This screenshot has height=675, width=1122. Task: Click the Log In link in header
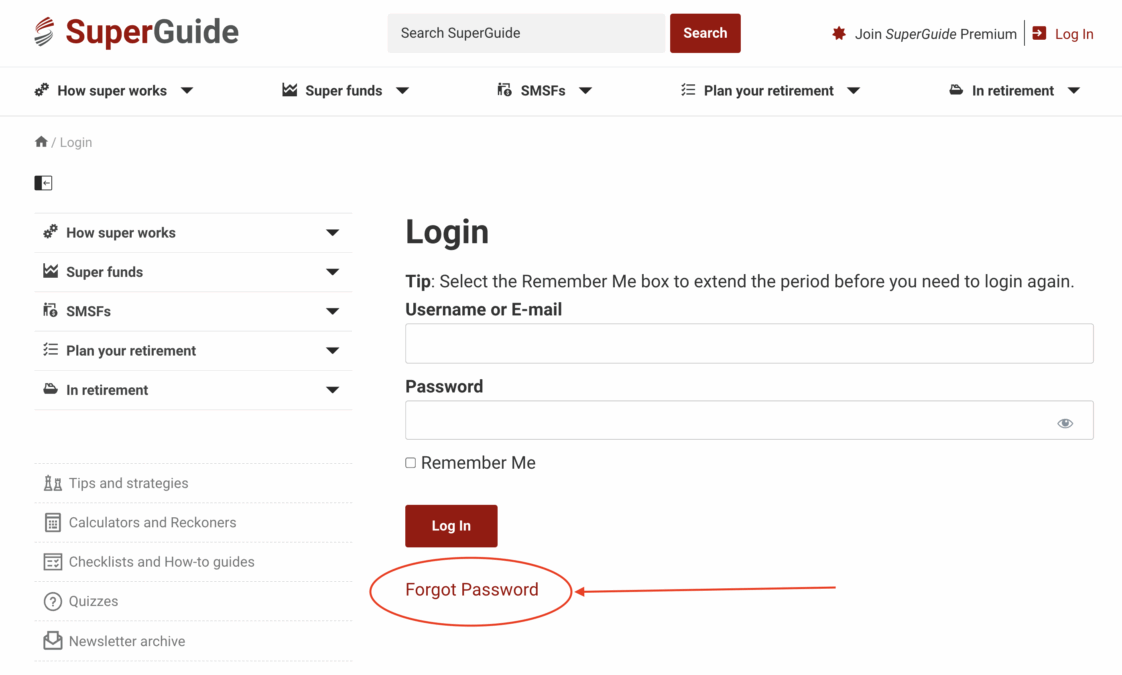pyautogui.click(x=1074, y=34)
